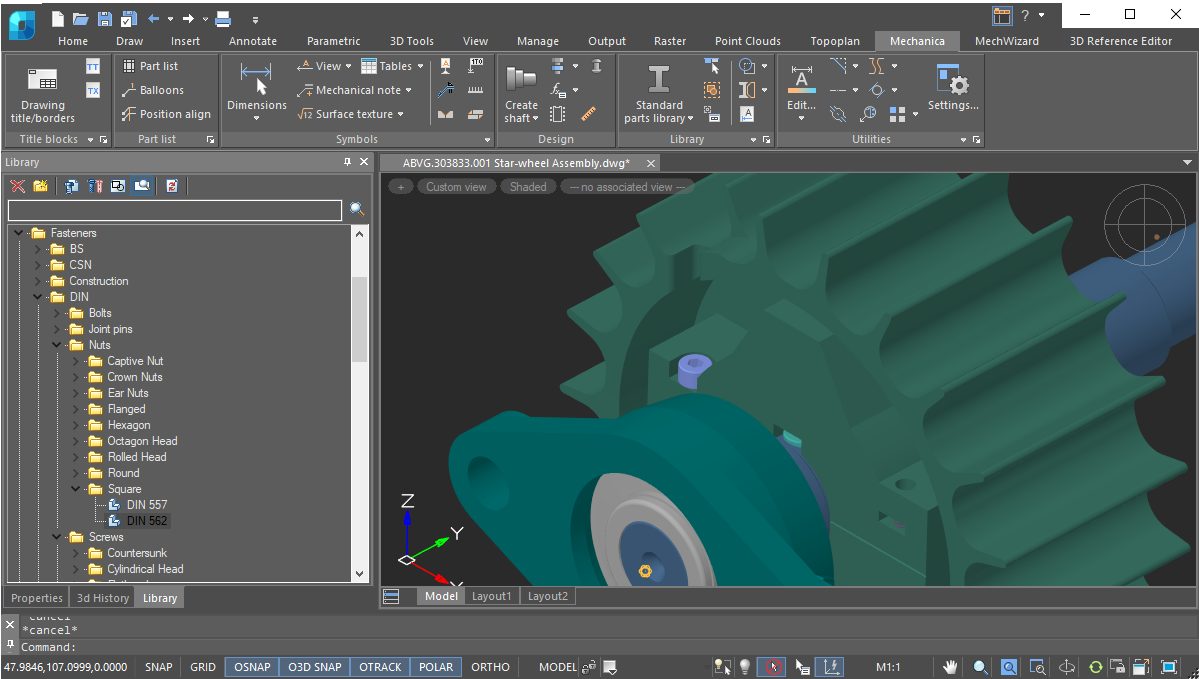Open the Balloons tool
The height and width of the screenshot is (679, 1199).
pyautogui.click(x=153, y=90)
